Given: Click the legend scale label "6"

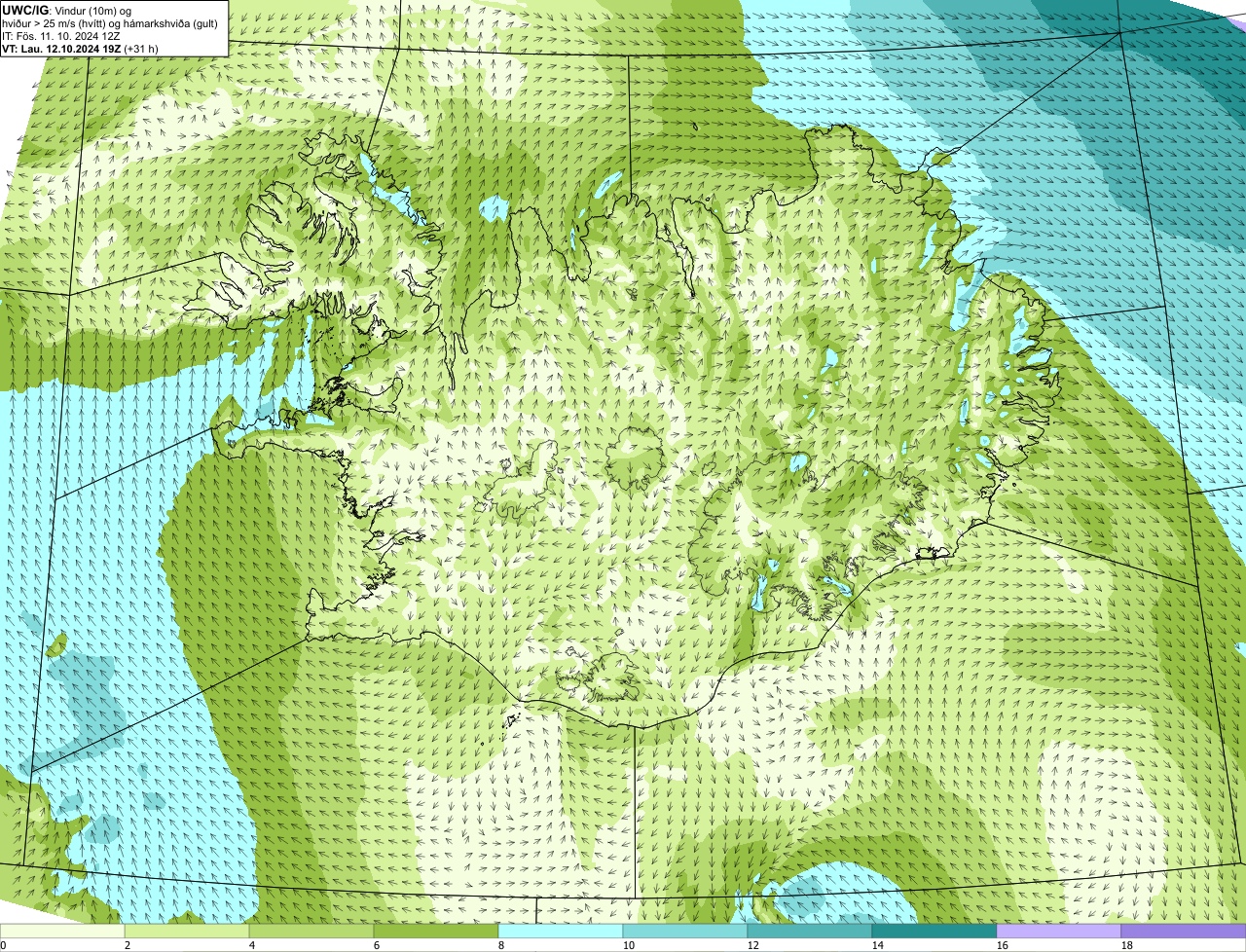Looking at the screenshot, I should pyautogui.click(x=377, y=945).
